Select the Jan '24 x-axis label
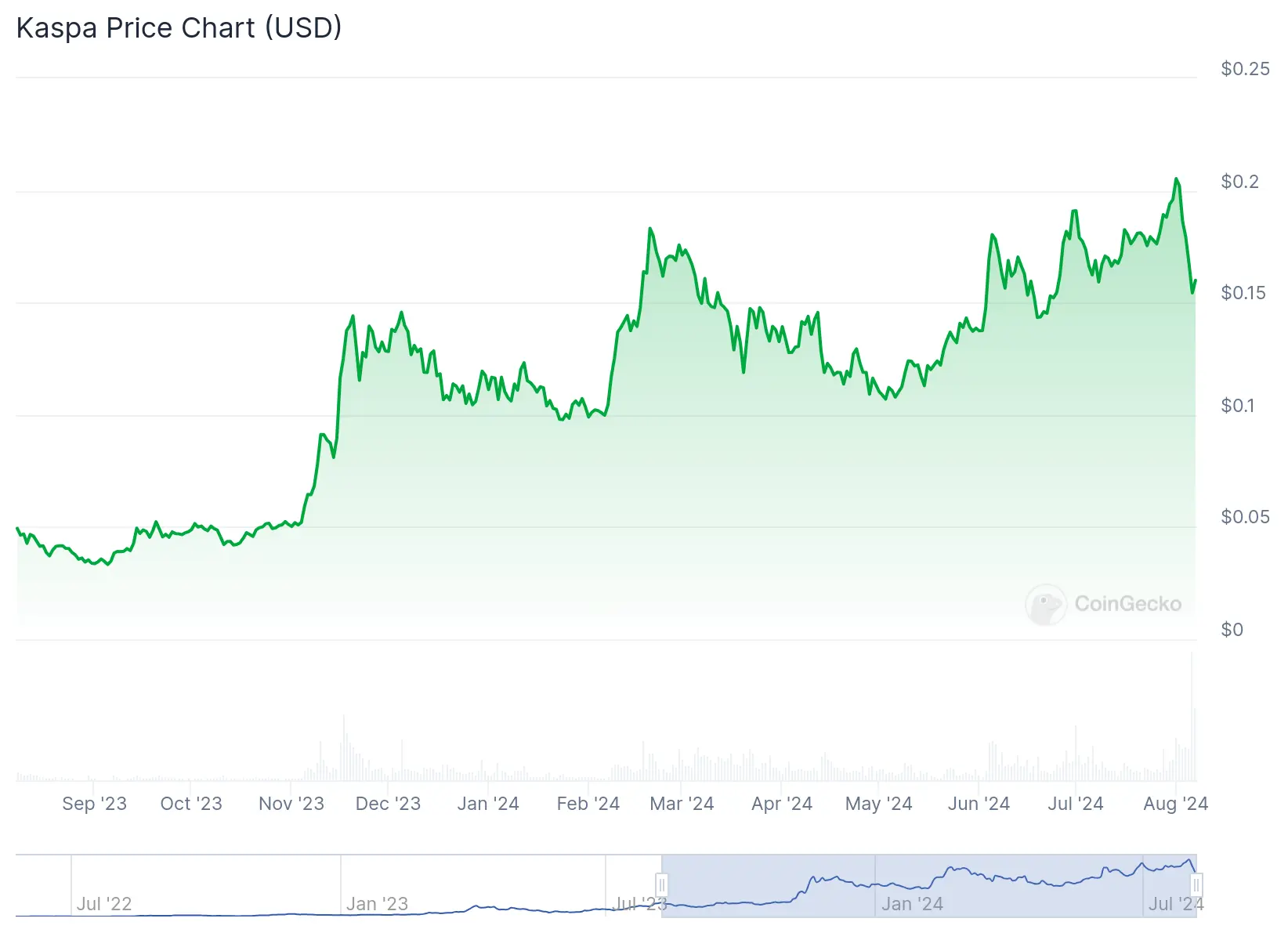The image size is (1288, 940). (x=488, y=804)
